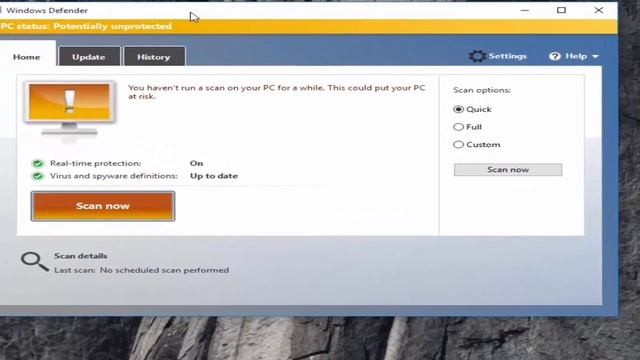
Task: Click gray Scan now button under Scan options
Action: 508,170
